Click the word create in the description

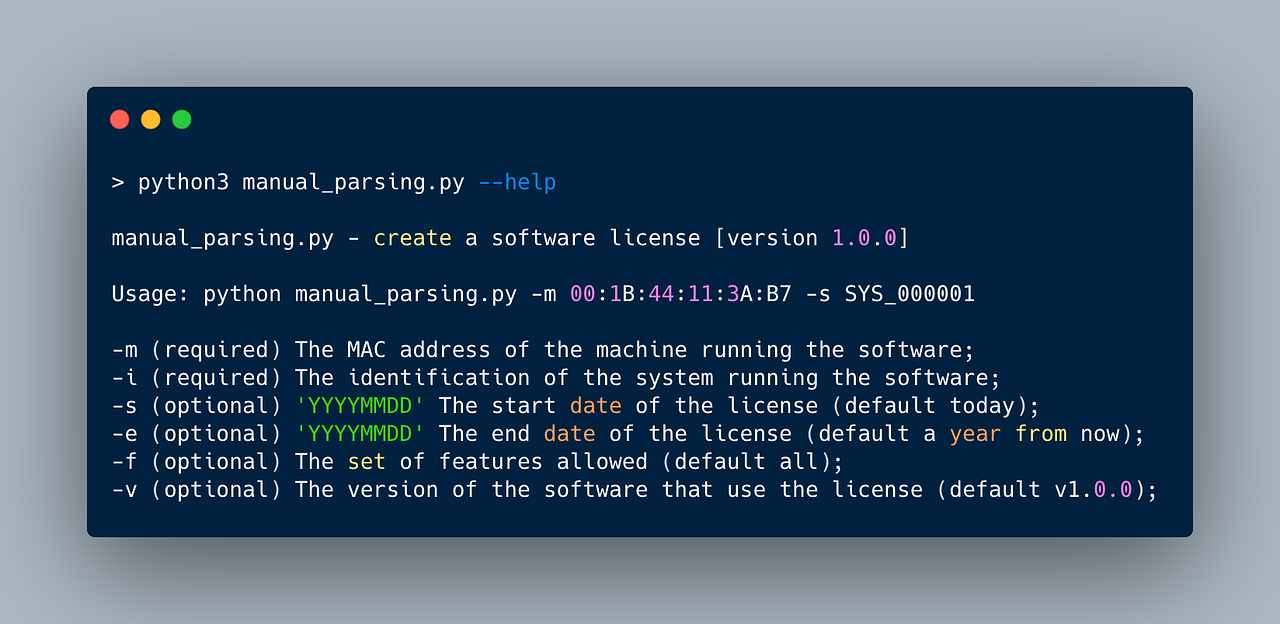point(412,238)
